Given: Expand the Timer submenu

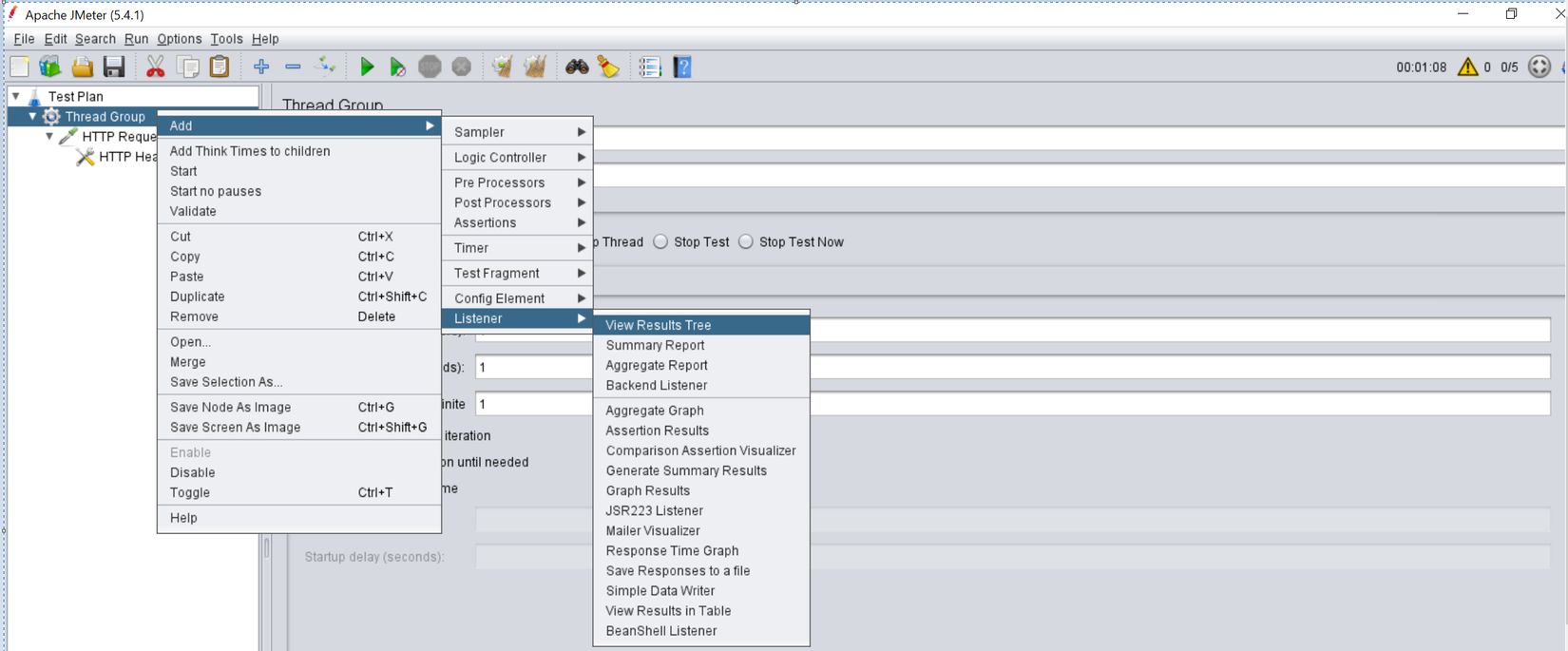Looking at the screenshot, I should 517,248.
